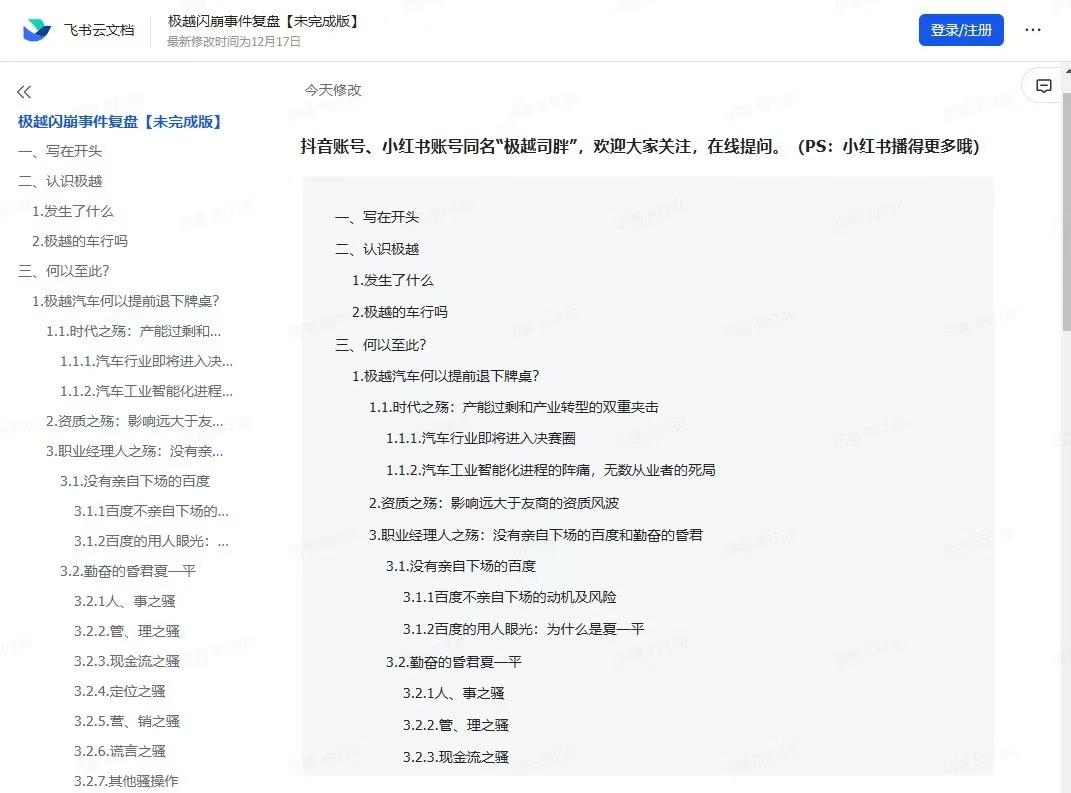Go to 一、写在开头 in sidebar outline
Image resolution: width=1071 pixels, height=793 pixels.
[x=60, y=151]
